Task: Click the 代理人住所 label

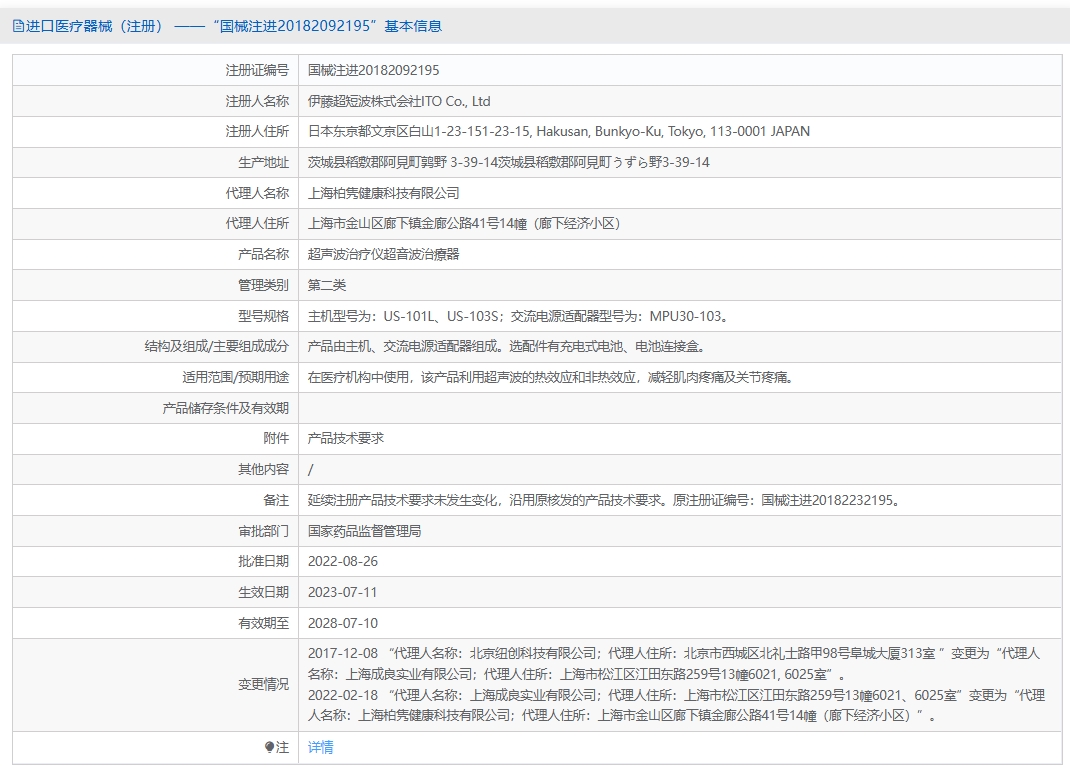Action: click(257, 223)
